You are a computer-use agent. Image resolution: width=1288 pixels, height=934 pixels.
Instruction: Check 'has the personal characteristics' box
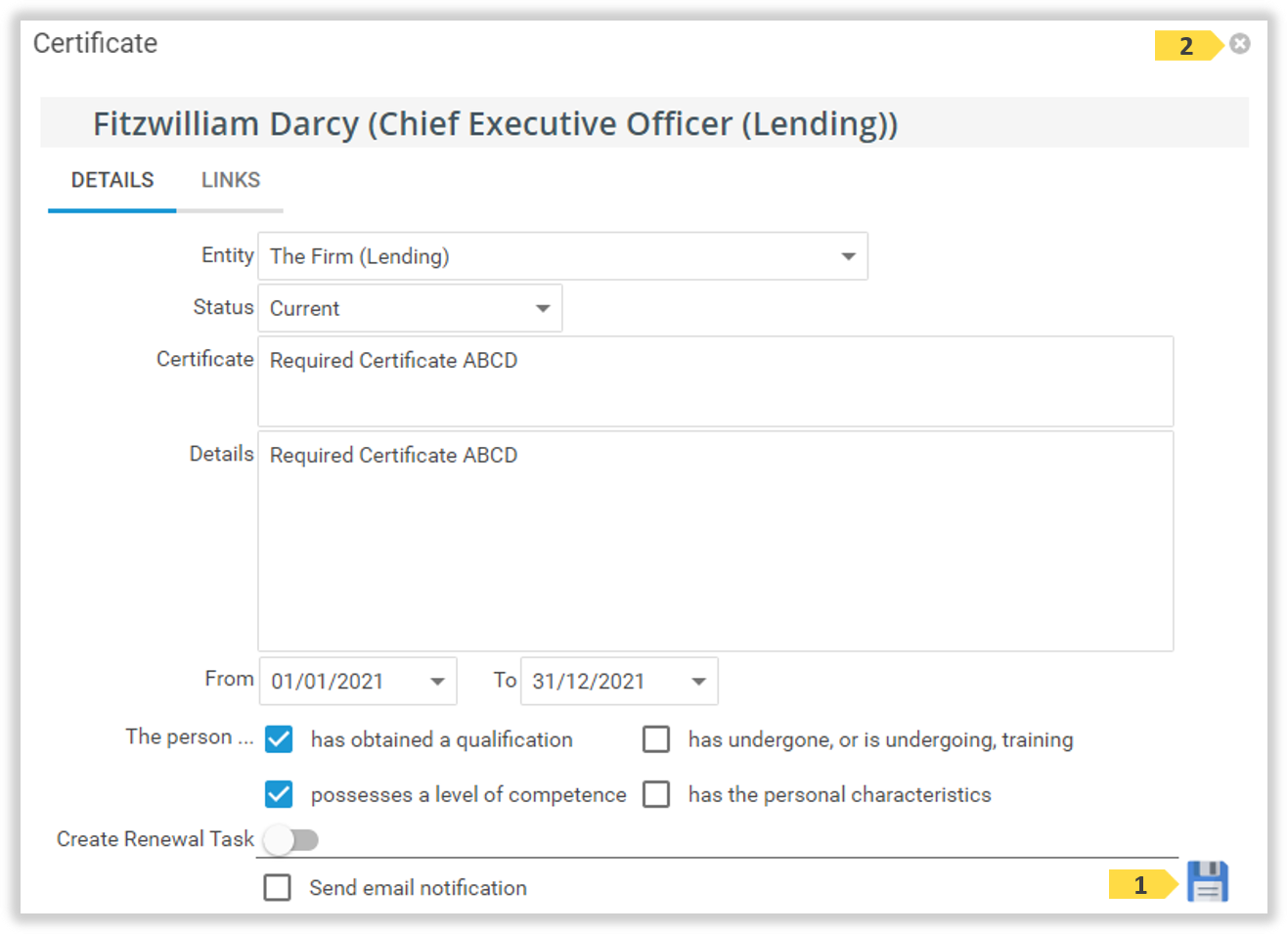point(656,794)
